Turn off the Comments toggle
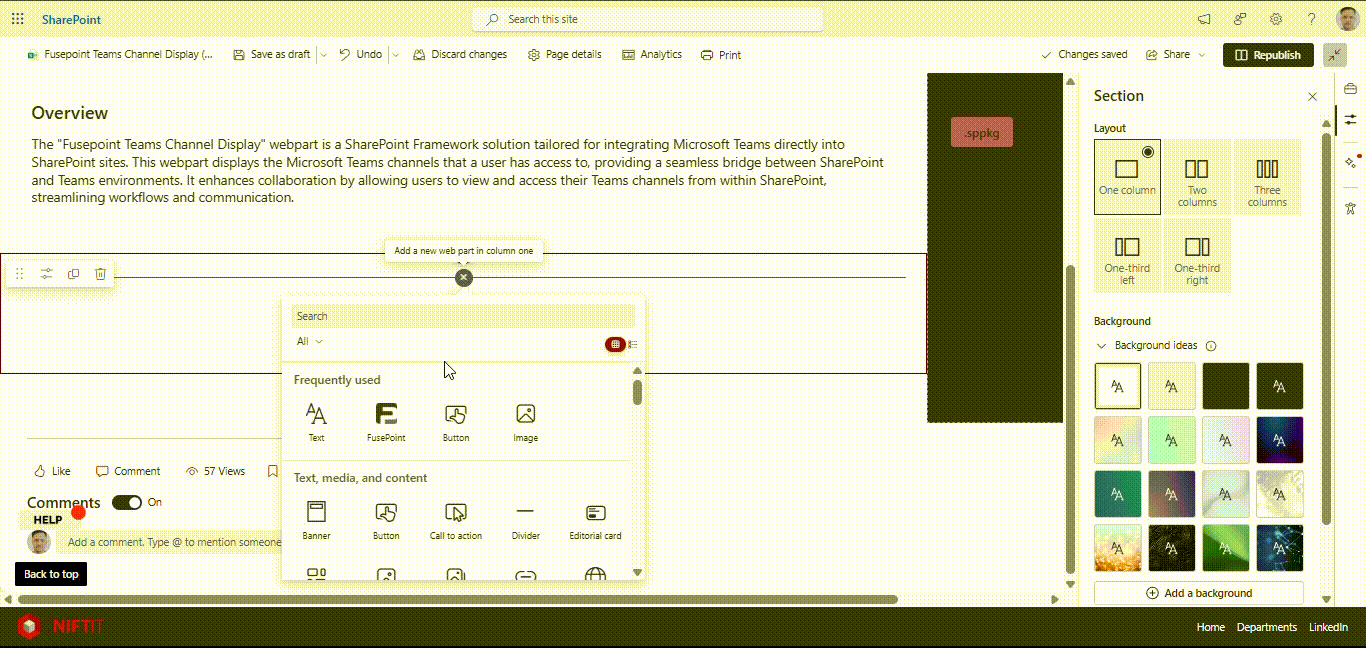 127,502
